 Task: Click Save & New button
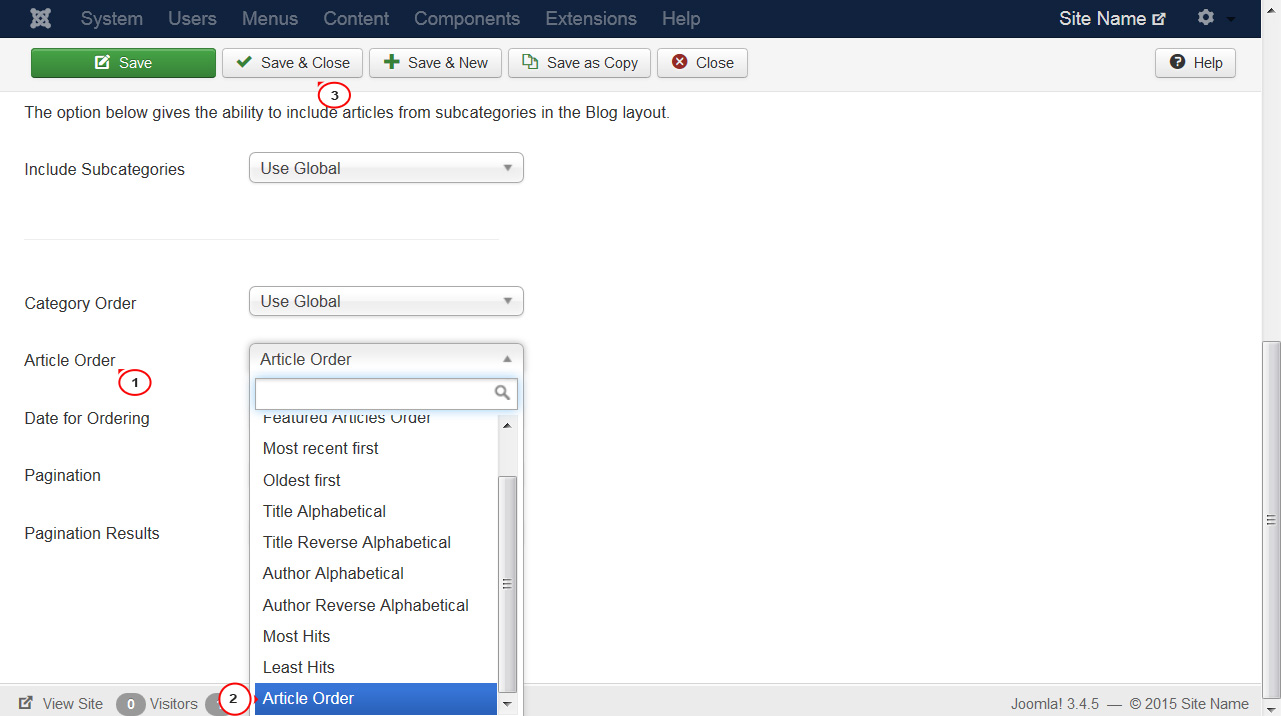436,62
